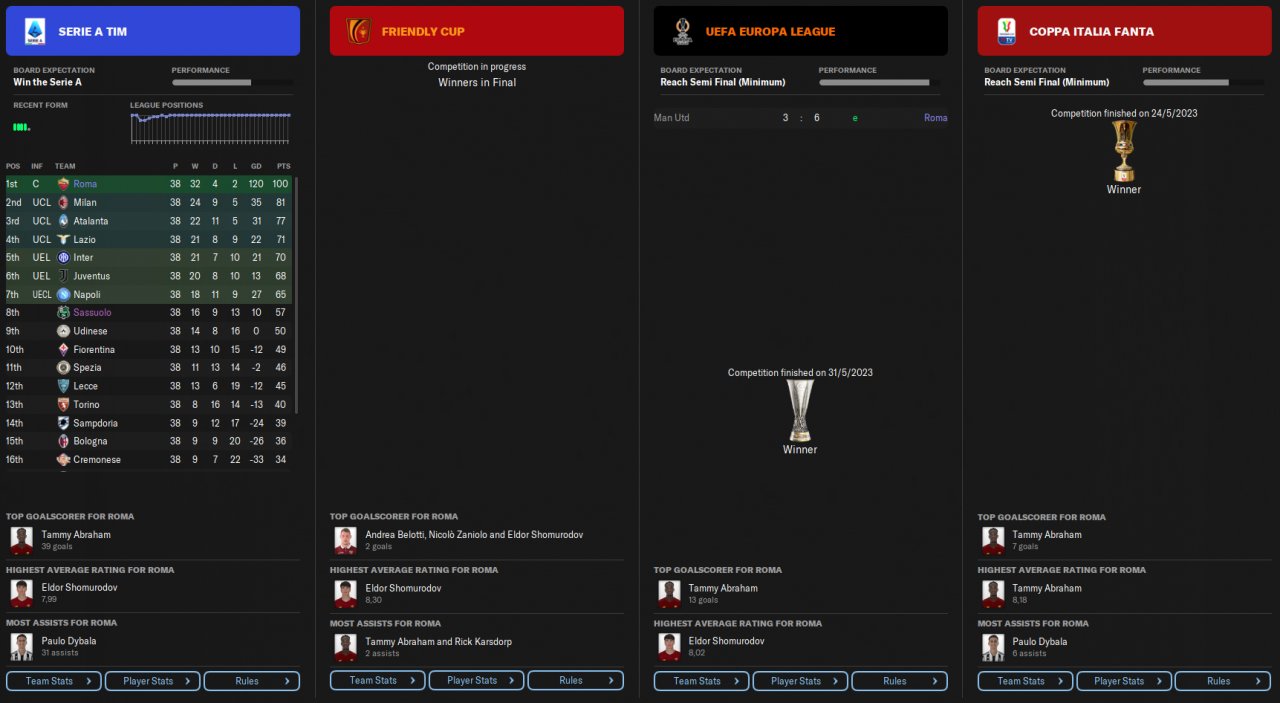The width and height of the screenshot is (1280, 703).
Task: Open Sassuolo team link
Action: (x=92, y=313)
